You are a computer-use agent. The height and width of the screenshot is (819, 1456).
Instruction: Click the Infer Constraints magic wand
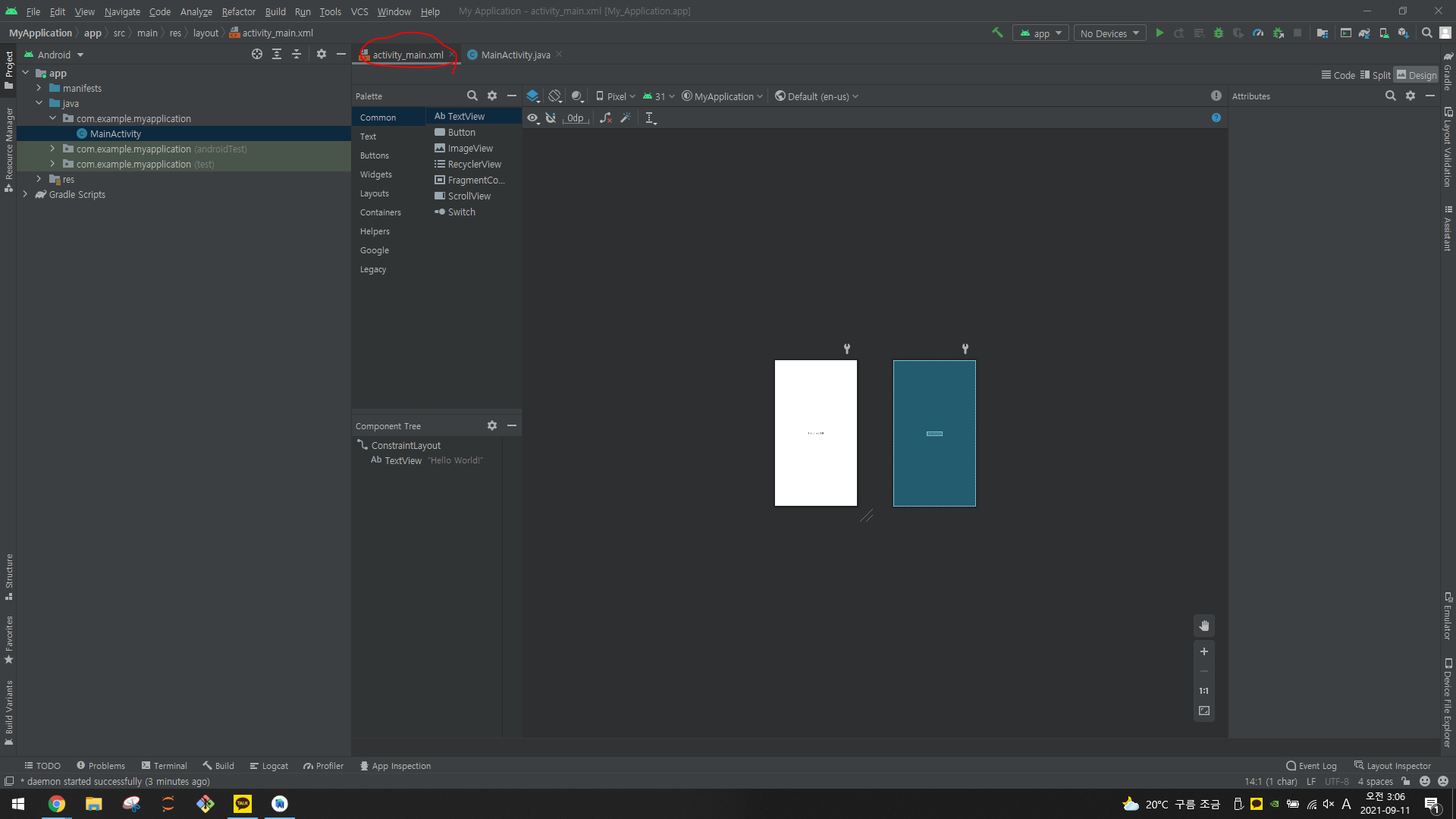point(626,118)
